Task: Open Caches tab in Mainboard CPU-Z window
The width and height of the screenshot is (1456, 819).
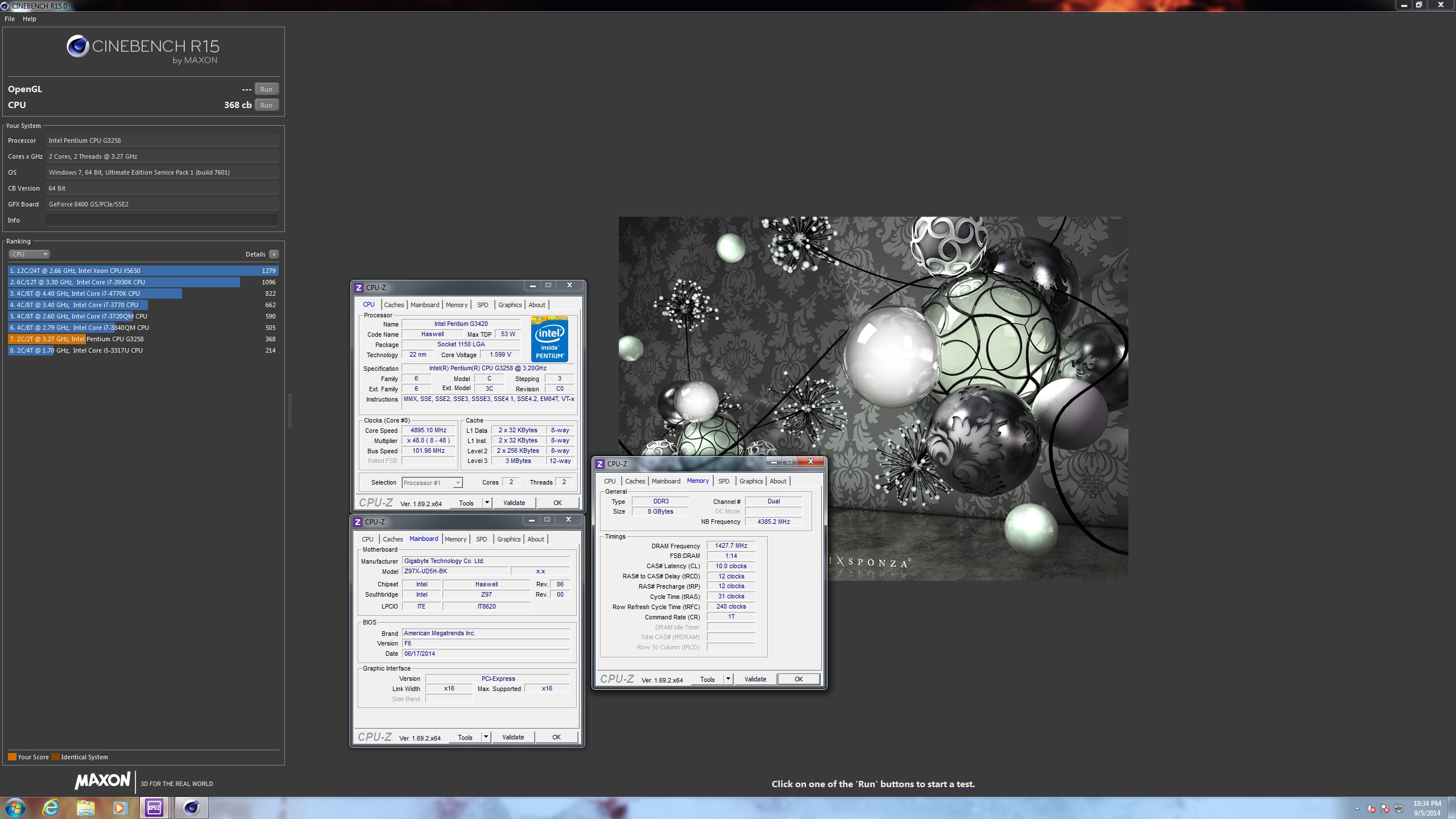Action: [392, 539]
